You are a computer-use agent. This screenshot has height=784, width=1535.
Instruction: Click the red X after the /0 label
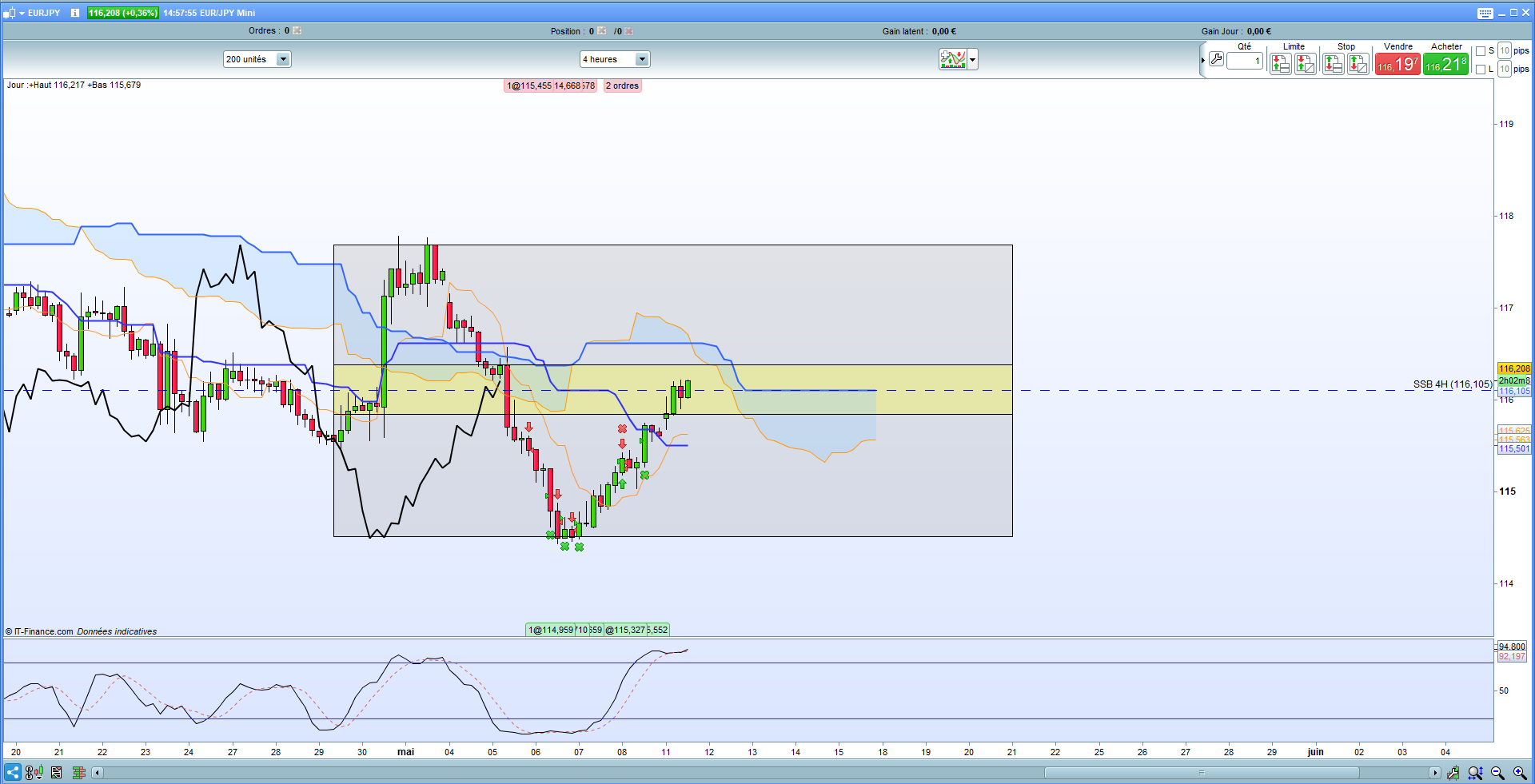(x=629, y=31)
